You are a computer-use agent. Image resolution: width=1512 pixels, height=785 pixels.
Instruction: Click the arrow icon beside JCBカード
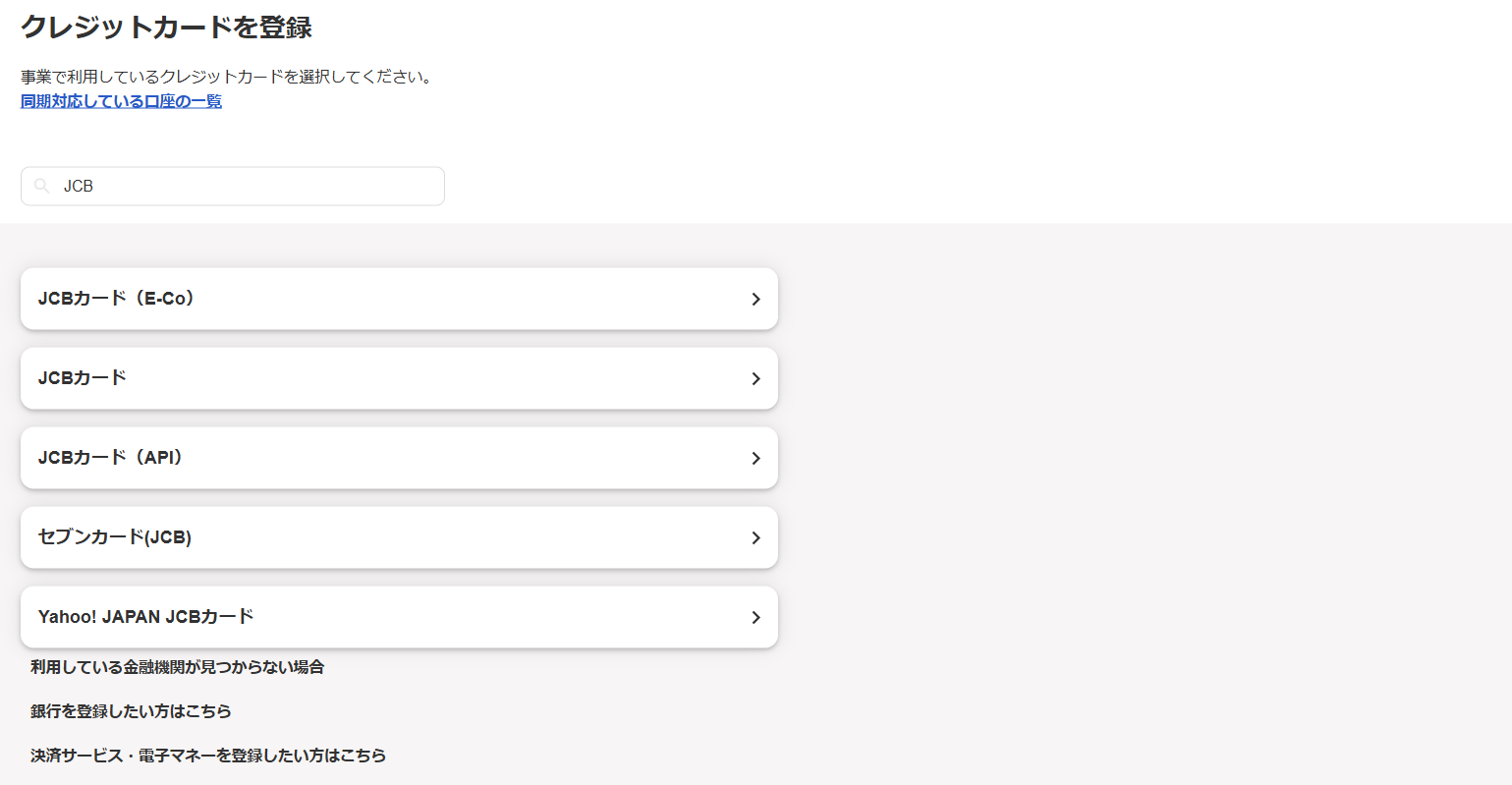click(x=756, y=378)
